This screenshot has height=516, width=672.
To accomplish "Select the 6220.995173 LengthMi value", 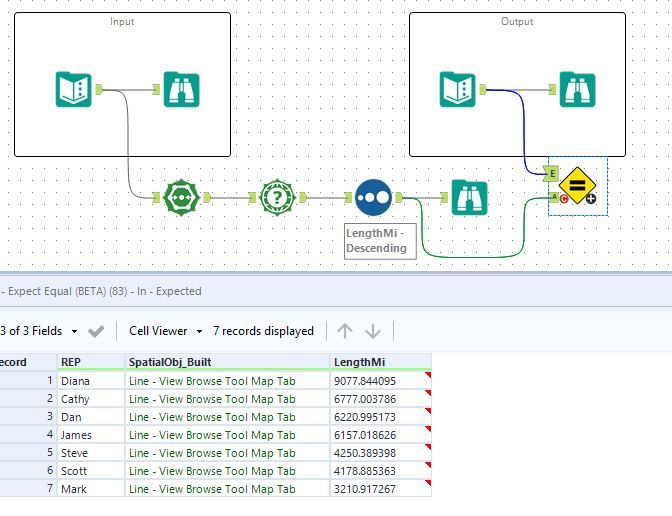I will [x=381, y=417].
